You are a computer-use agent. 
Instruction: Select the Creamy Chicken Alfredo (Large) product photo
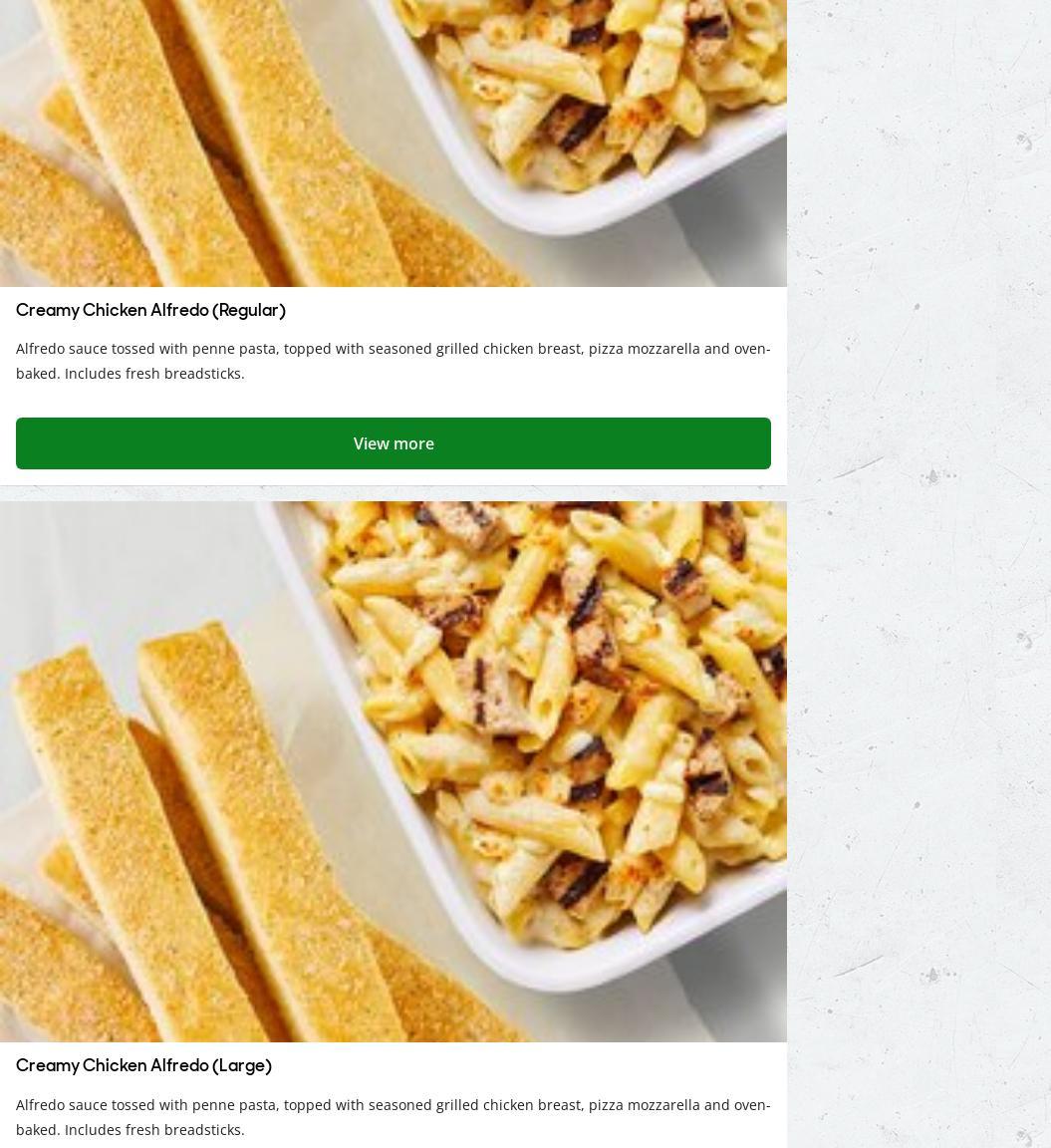click(394, 771)
